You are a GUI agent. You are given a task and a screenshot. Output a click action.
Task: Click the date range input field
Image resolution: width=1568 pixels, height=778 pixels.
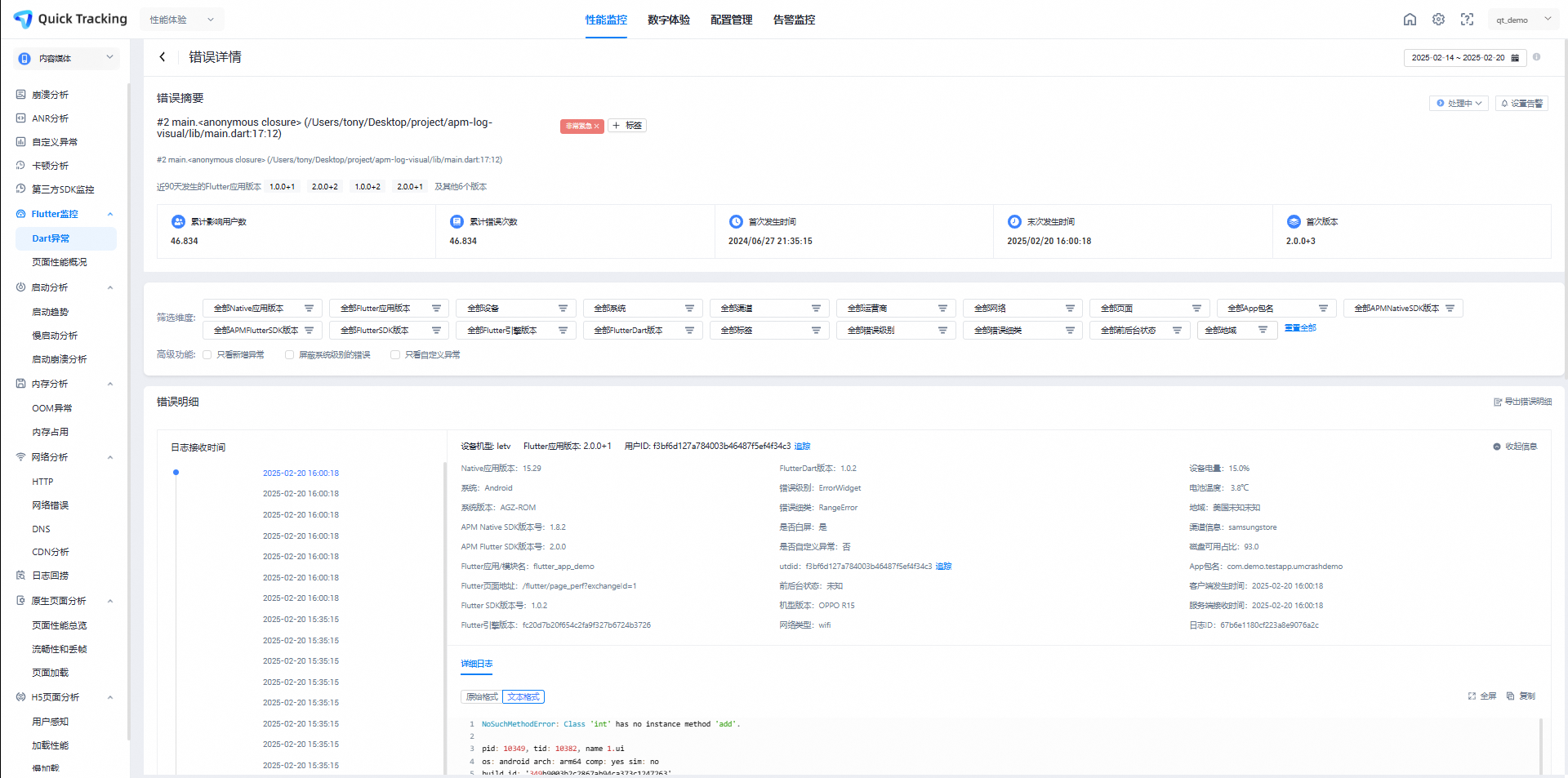pyautogui.click(x=1464, y=58)
